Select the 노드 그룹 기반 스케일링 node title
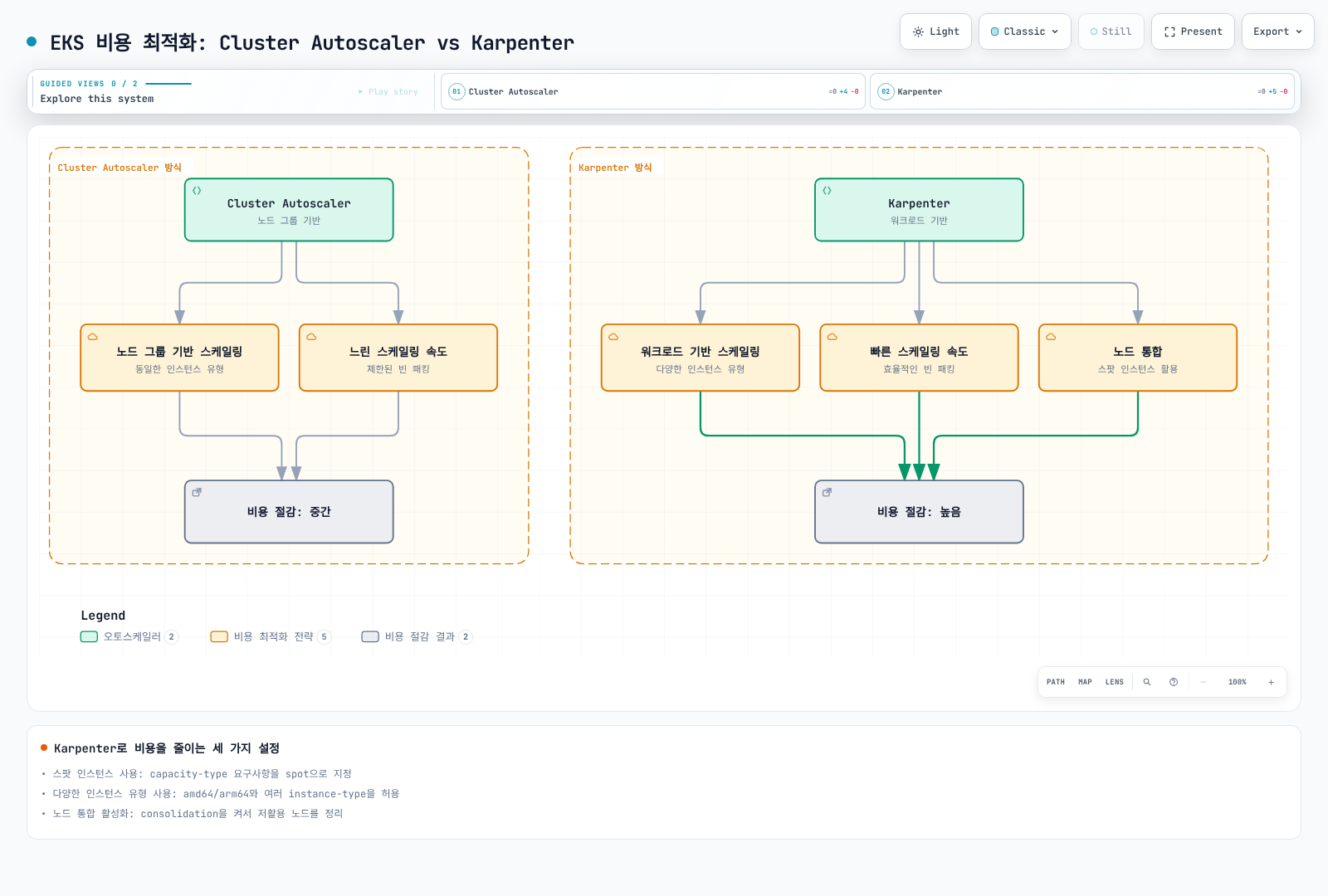The image size is (1328, 896). click(179, 352)
